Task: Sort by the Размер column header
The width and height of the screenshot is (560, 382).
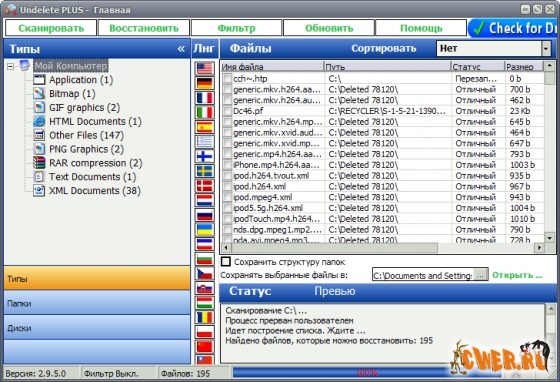Action: (524, 67)
